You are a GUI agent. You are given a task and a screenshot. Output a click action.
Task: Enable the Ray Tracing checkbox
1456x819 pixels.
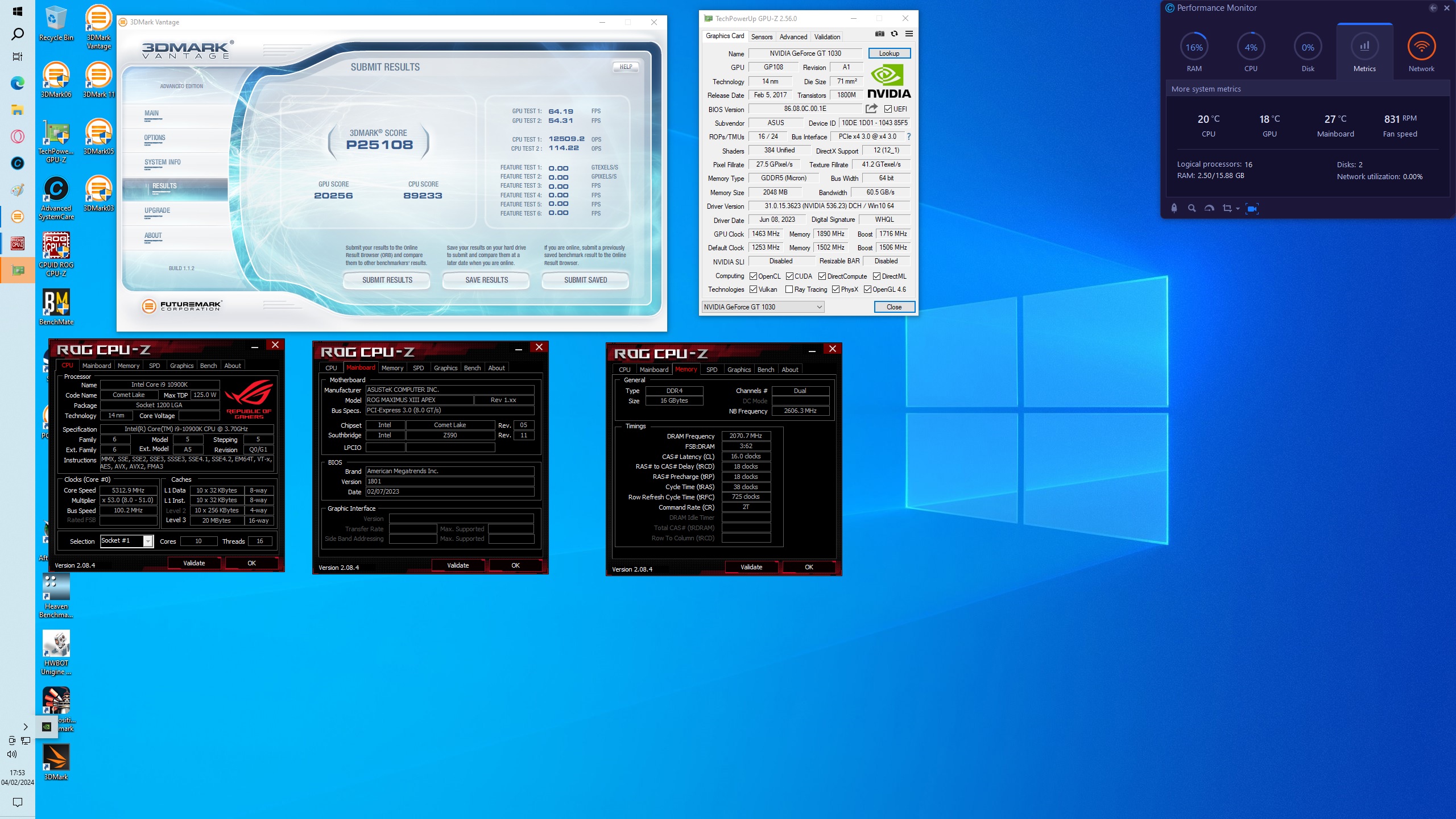[789, 289]
